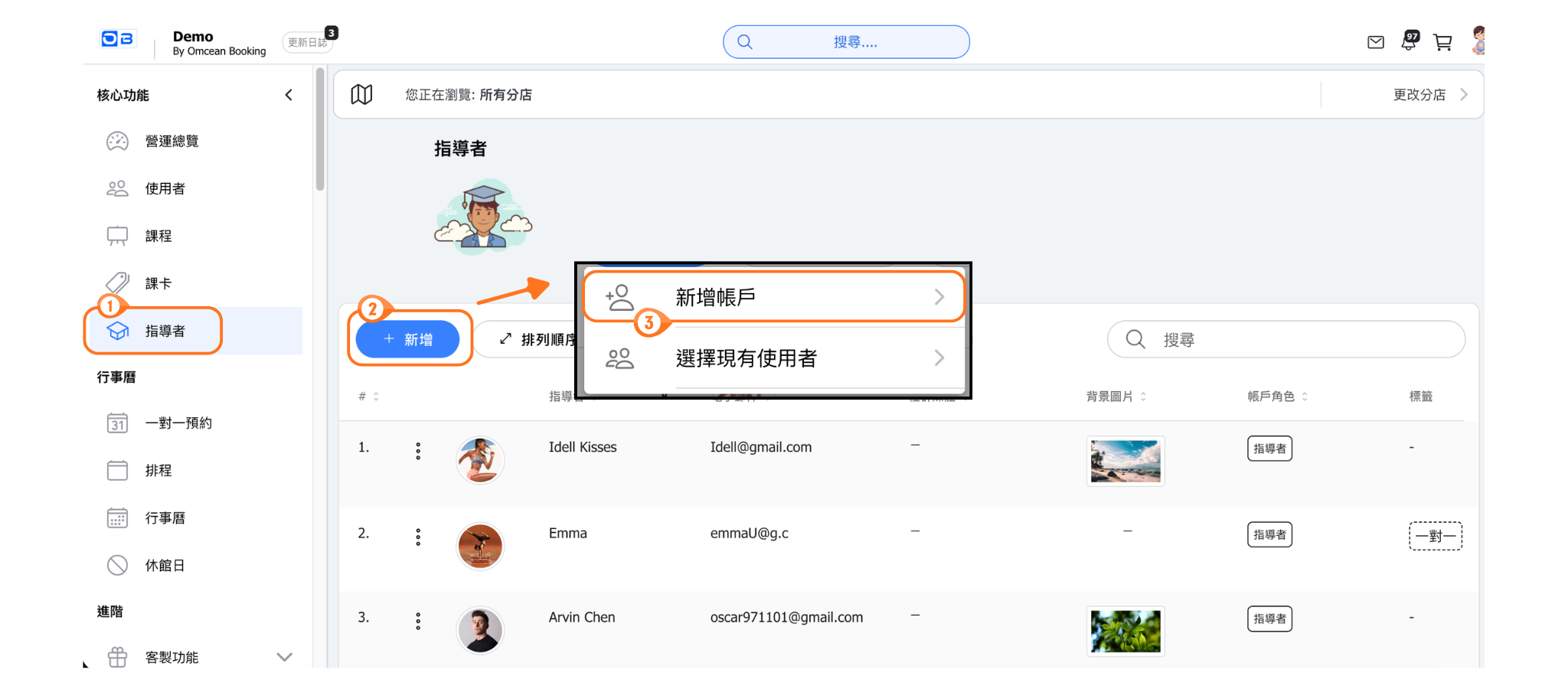Collapse the 核心功能 sidebar section
This screenshot has height=689, width=1568.
click(289, 95)
